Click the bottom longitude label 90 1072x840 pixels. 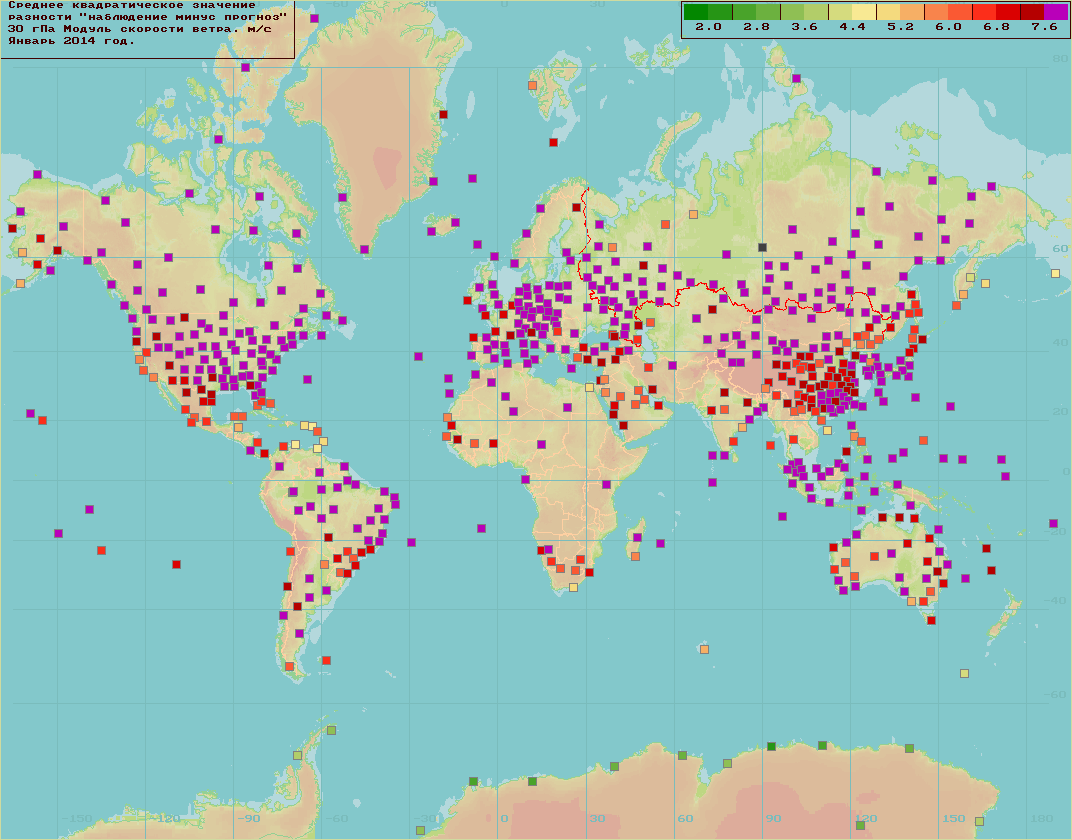click(773, 818)
